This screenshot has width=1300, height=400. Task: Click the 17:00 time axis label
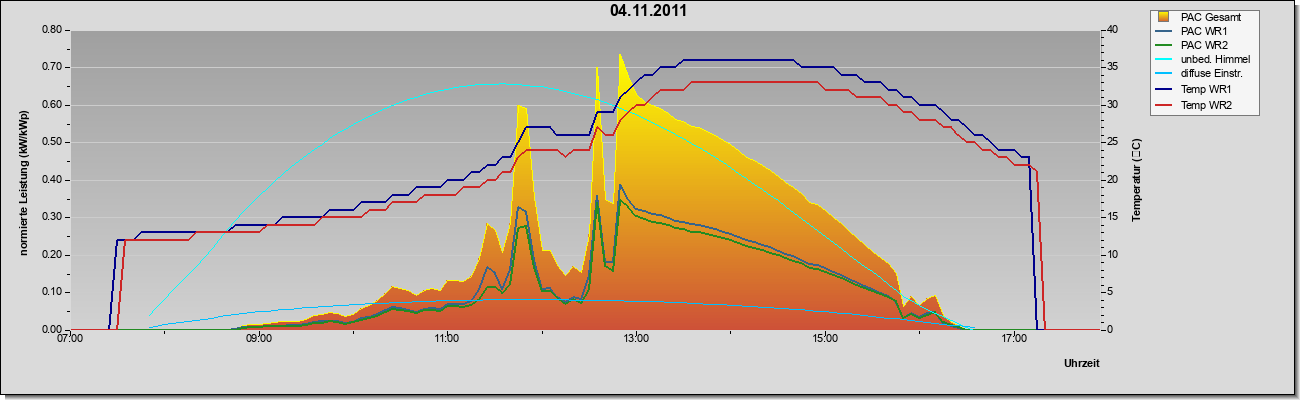[x=1012, y=340]
